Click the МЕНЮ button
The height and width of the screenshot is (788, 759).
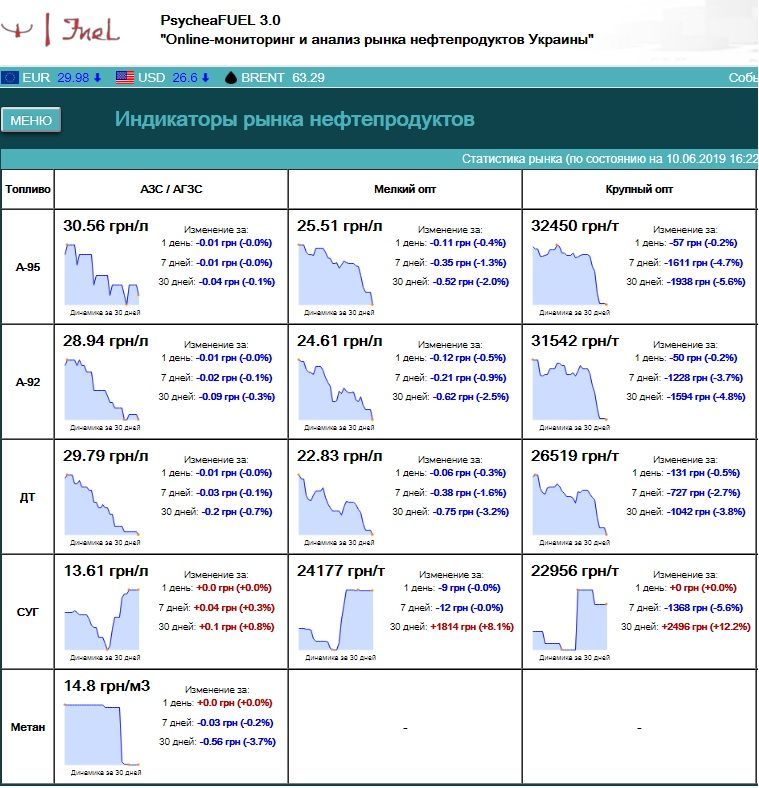tap(31, 120)
